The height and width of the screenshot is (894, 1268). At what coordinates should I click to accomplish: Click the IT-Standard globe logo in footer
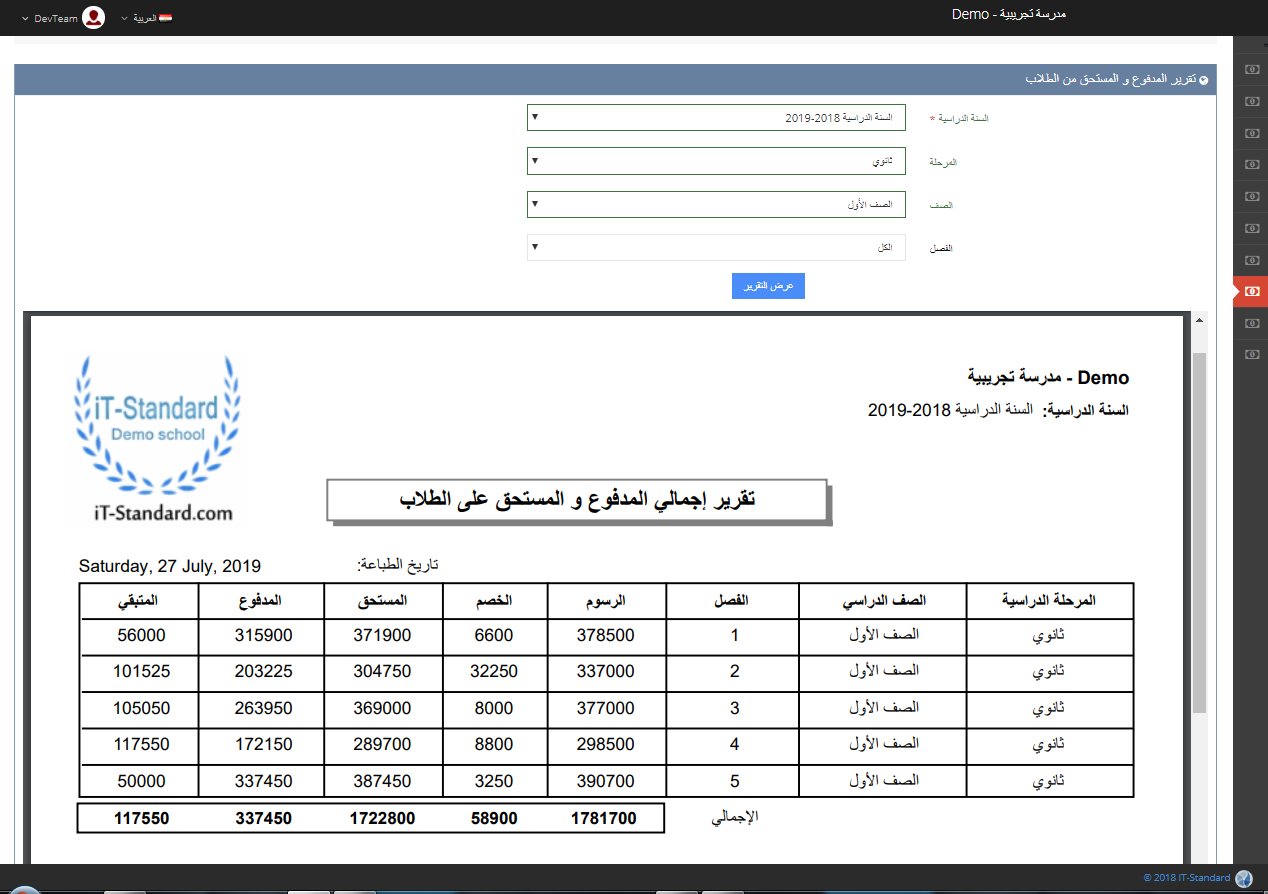pyautogui.click(x=1244, y=878)
